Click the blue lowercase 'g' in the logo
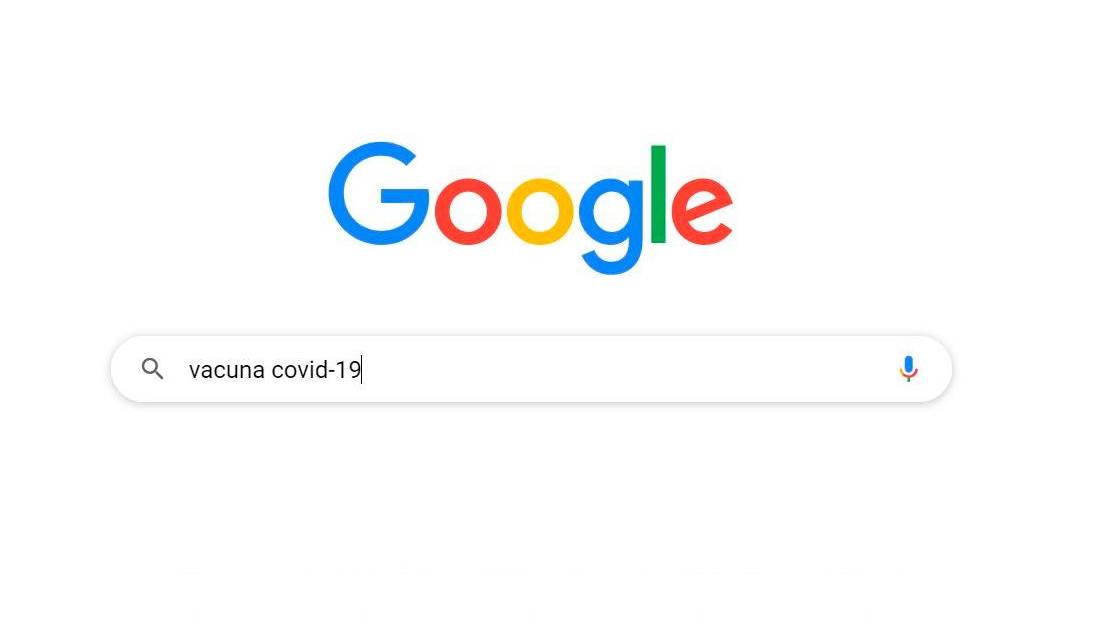 click(x=611, y=226)
